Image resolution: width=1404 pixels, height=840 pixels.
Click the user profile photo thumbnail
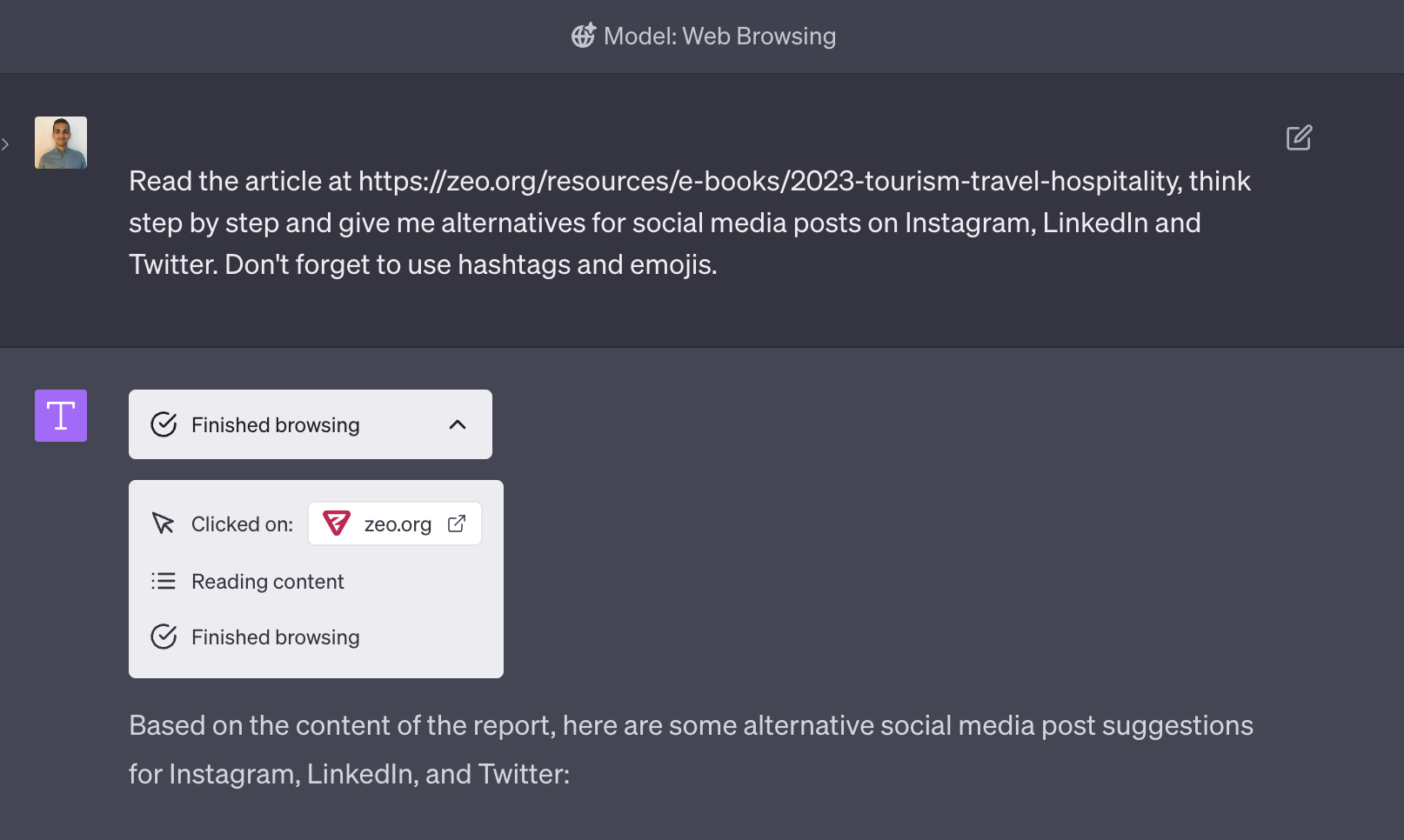point(61,143)
